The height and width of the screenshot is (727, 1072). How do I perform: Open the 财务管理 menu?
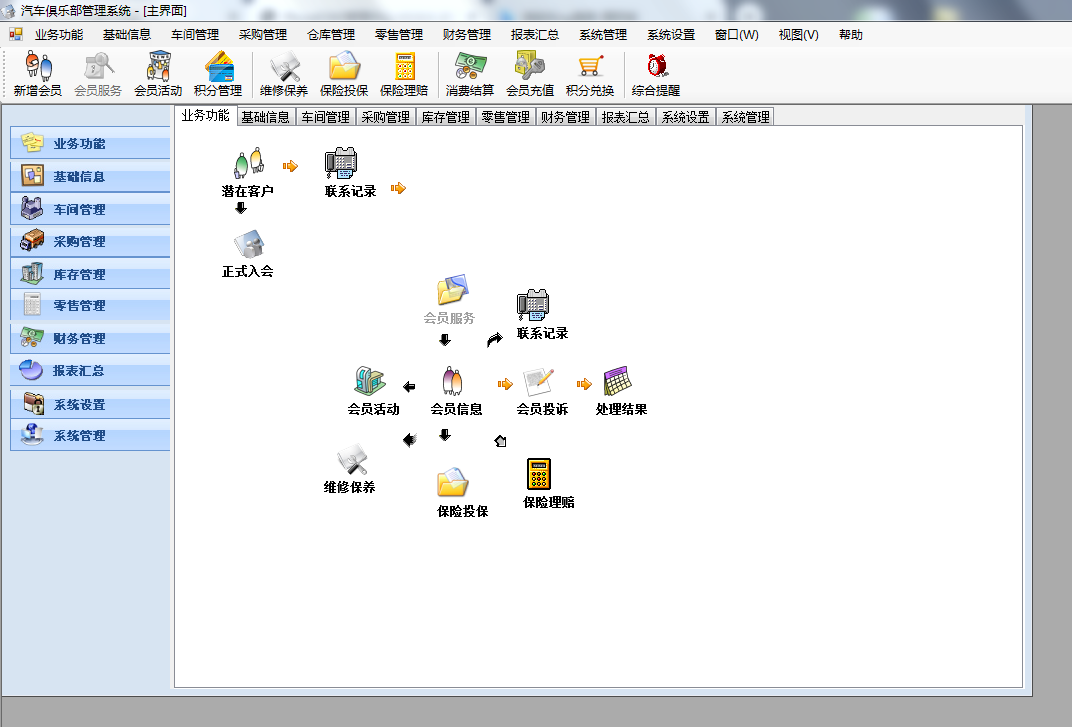(467, 34)
